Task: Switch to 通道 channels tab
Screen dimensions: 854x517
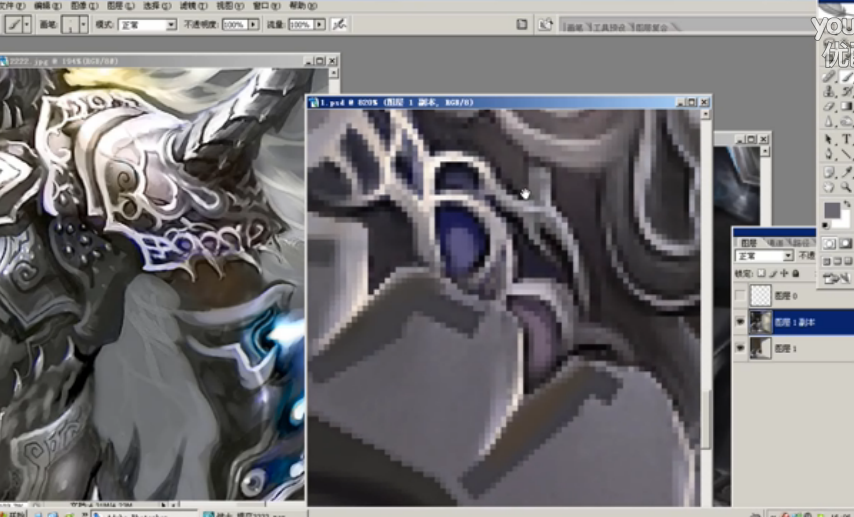Action: (777, 242)
